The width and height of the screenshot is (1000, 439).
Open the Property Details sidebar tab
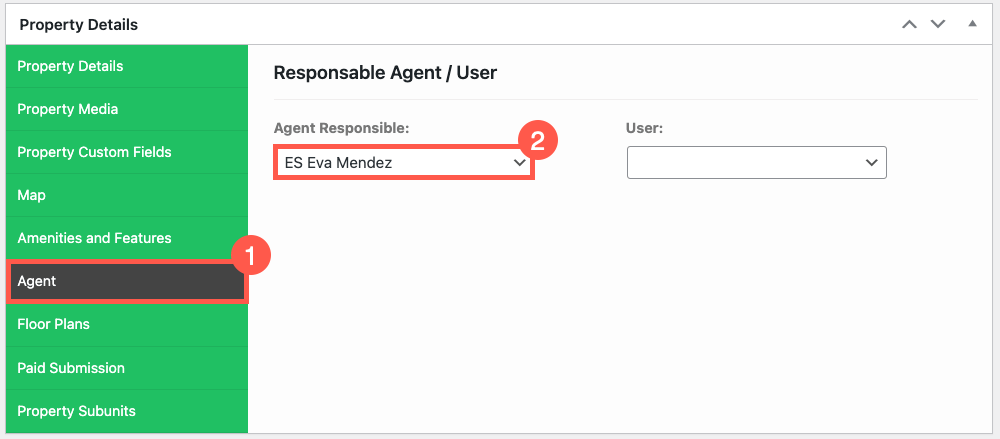coord(126,66)
